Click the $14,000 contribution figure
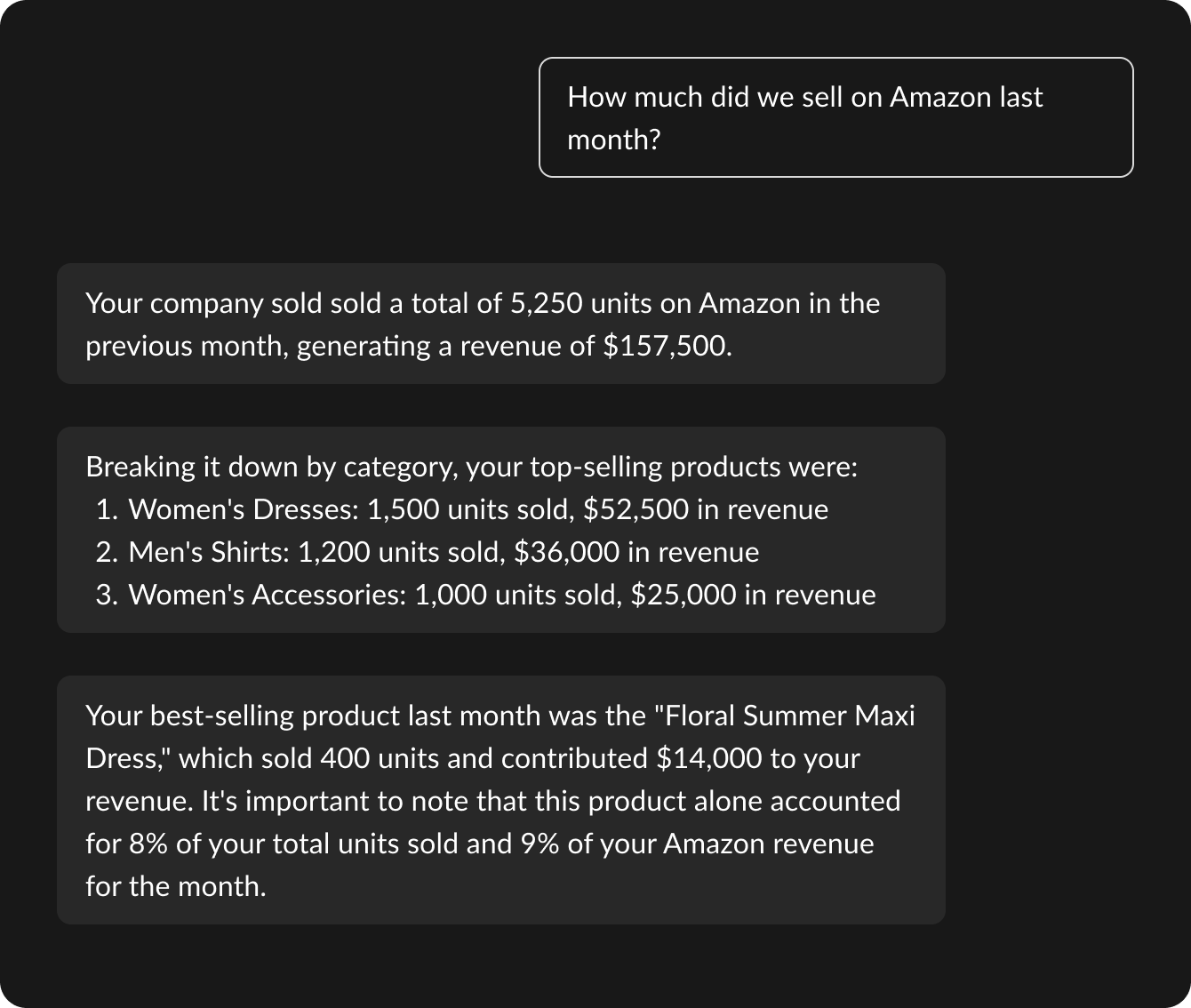The image size is (1191, 1008). click(708, 758)
